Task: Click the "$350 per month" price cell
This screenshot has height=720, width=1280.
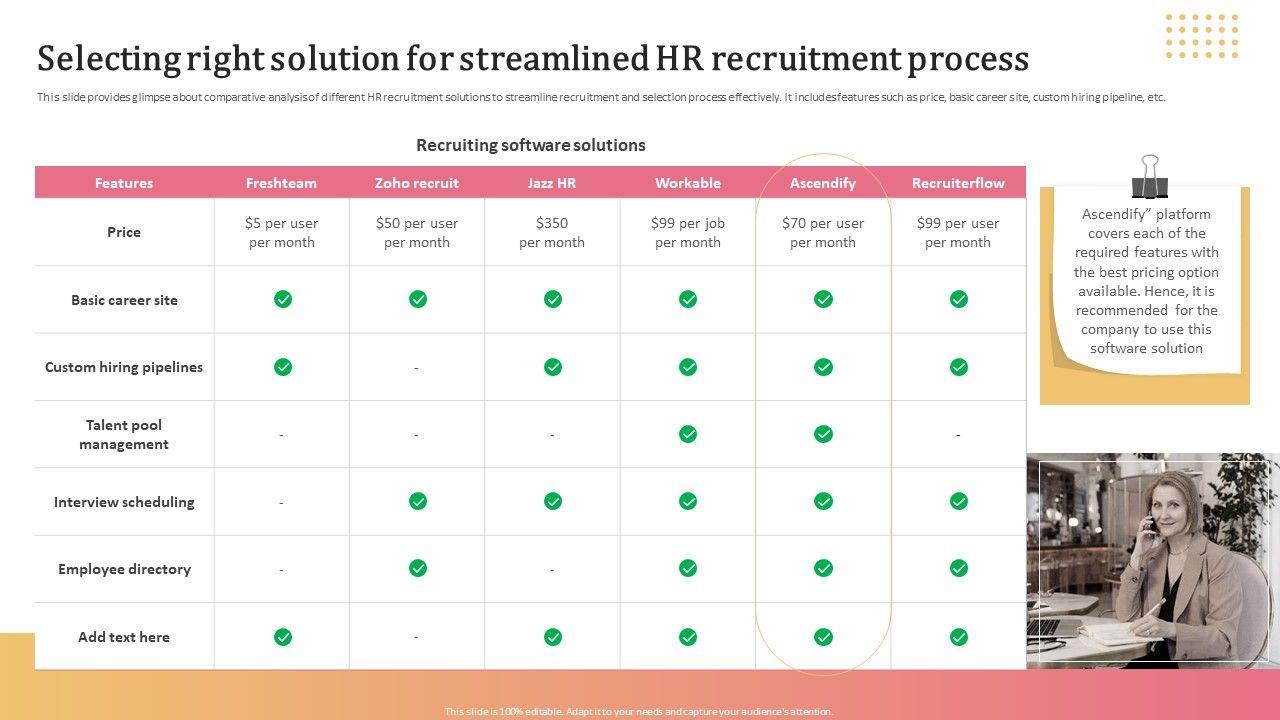Action: [552, 233]
